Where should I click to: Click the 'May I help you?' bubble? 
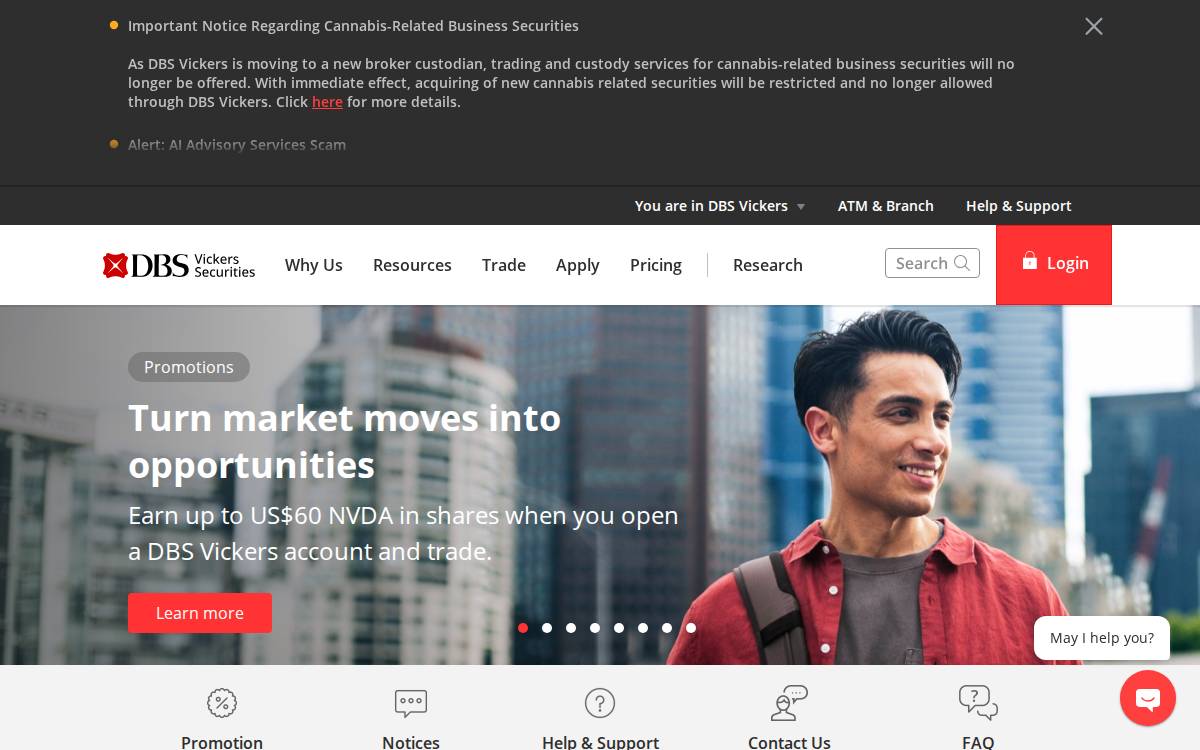[1102, 638]
